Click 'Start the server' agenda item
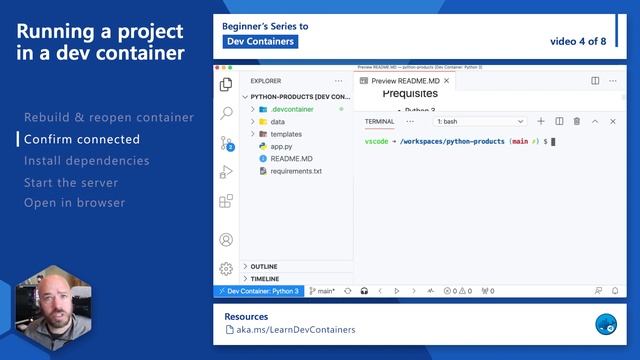The width and height of the screenshot is (640, 360). point(71,182)
